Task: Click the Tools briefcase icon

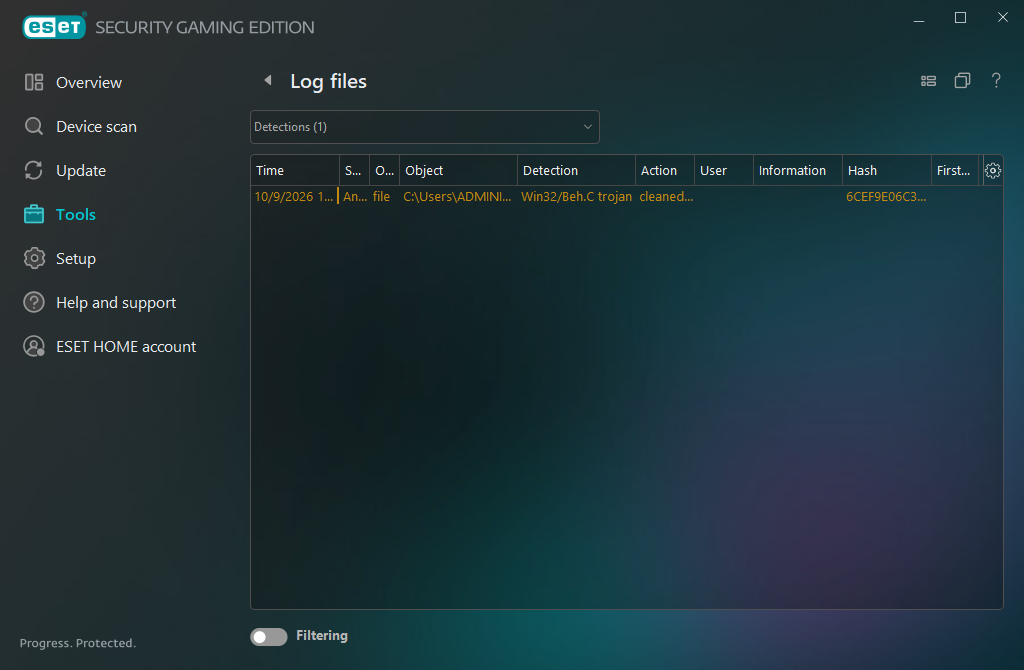Action: coord(34,214)
